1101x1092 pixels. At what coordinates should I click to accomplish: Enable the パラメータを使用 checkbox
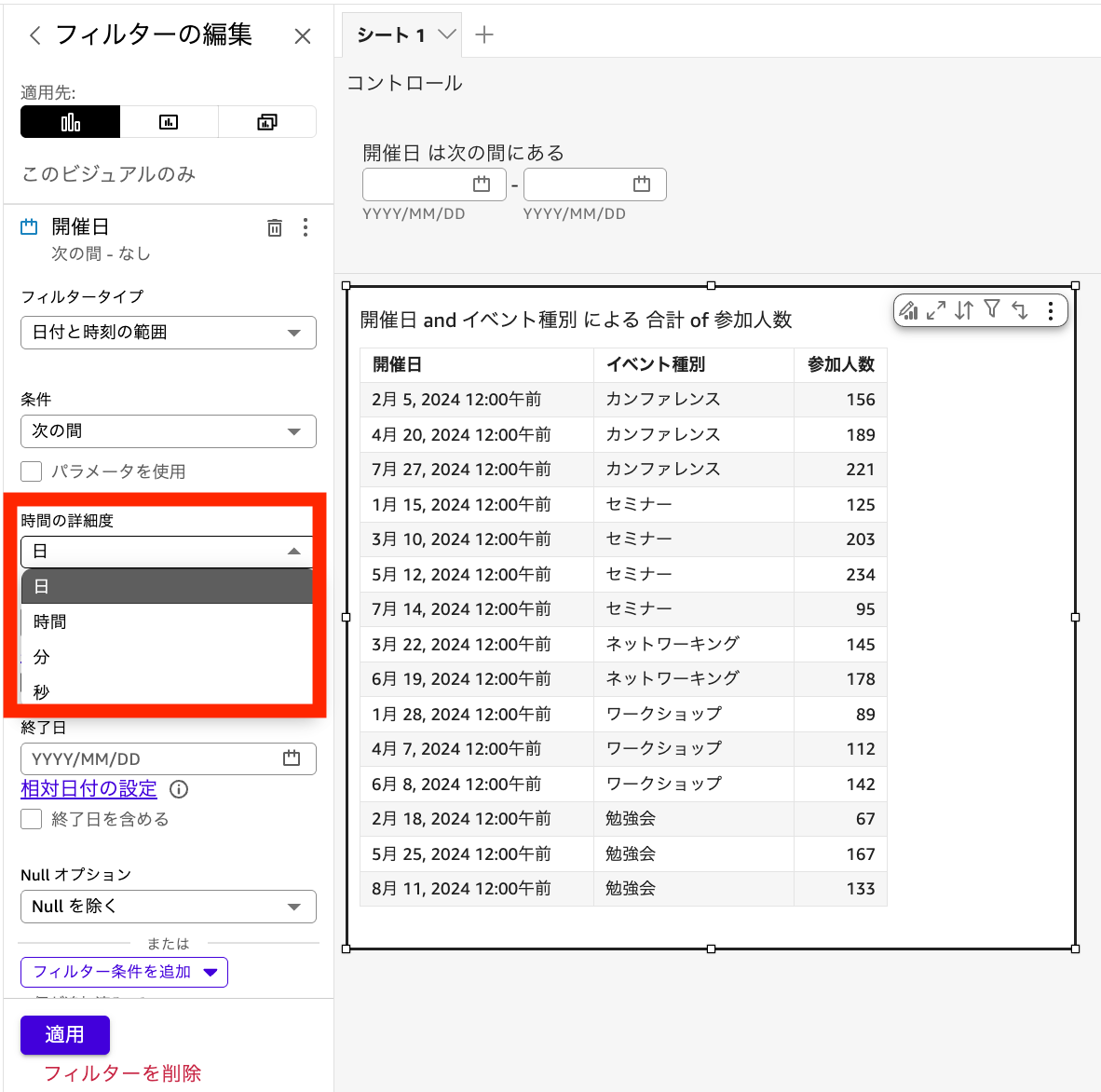tap(31, 471)
